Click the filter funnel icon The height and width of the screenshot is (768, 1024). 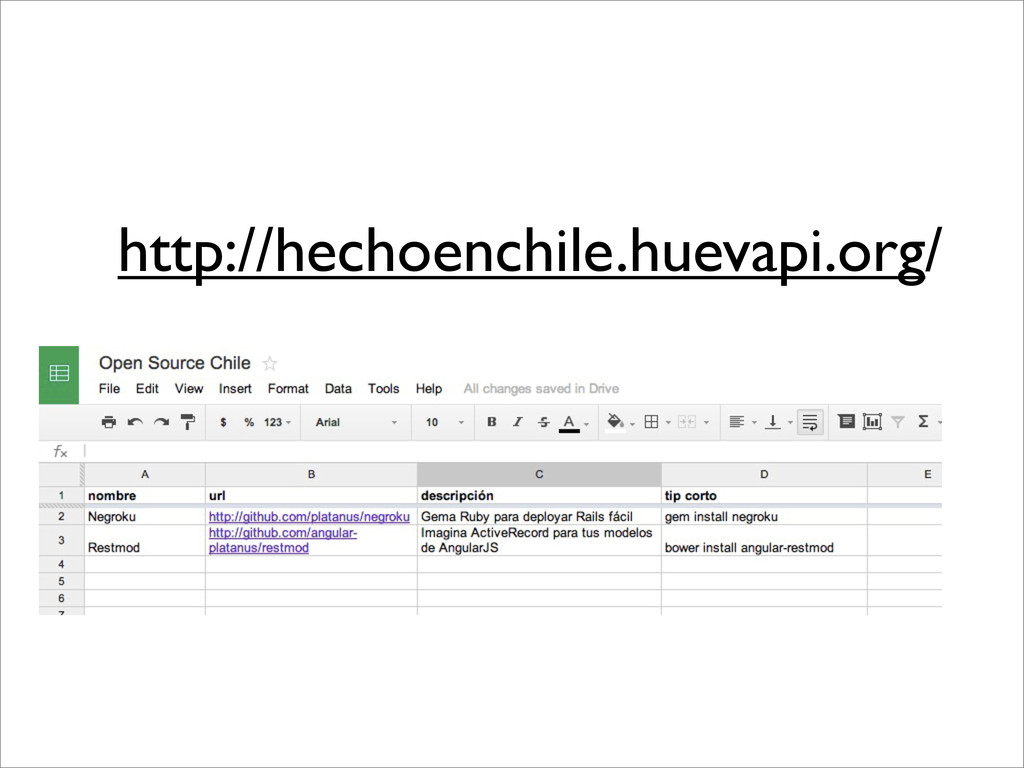pos(898,422)
